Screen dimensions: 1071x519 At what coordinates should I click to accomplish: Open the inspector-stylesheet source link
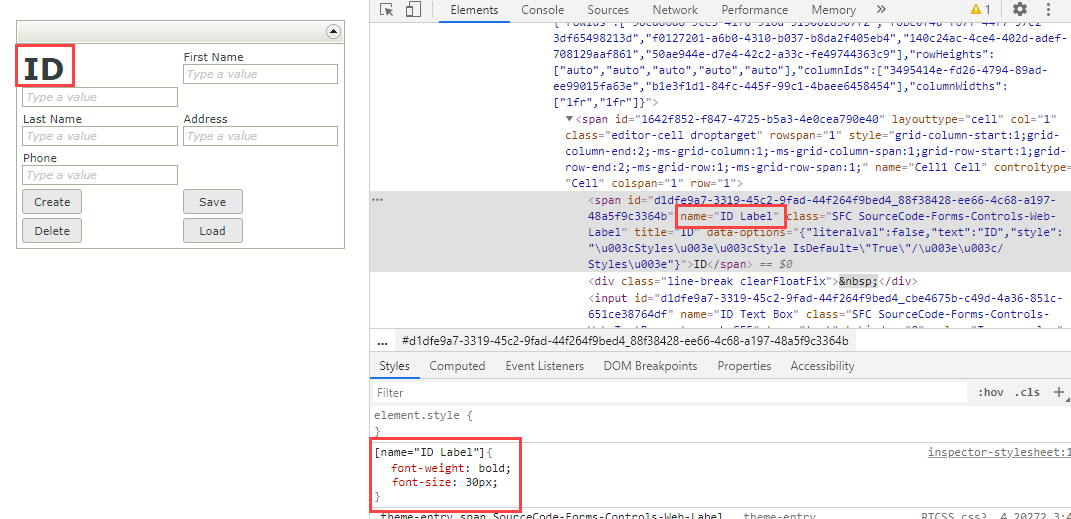(998, 452)
